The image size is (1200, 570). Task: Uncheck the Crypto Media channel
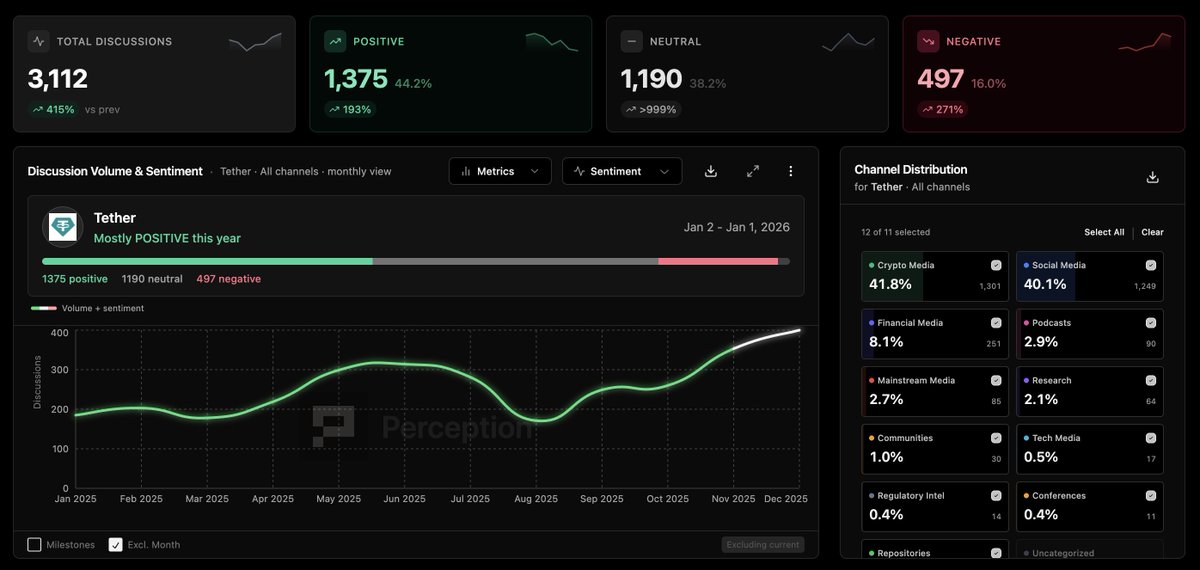click(996, 265)
